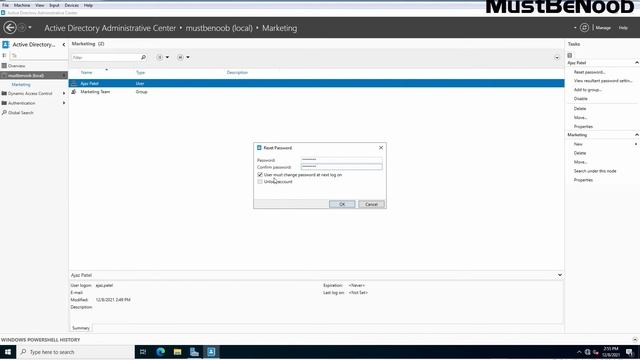The height and width of the screenshot is (360, 640).
Task: Collapse the Ajaz Patel tasks section
Action: pyautogui.click(x=636, y=63)
